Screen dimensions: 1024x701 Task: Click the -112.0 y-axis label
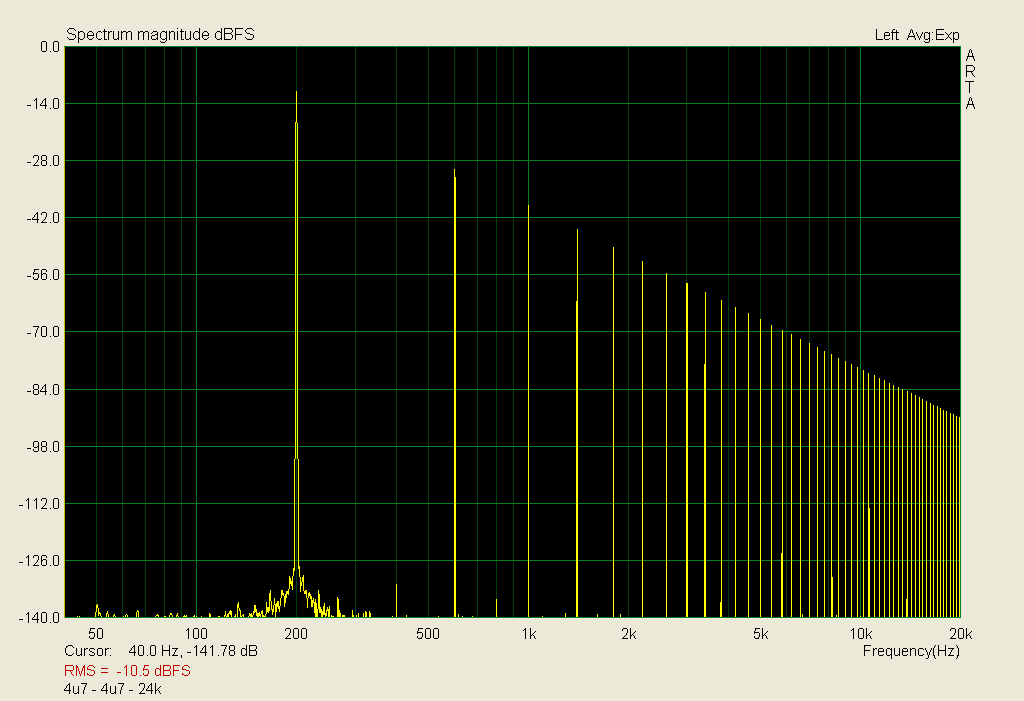click(x=39, y=504)
